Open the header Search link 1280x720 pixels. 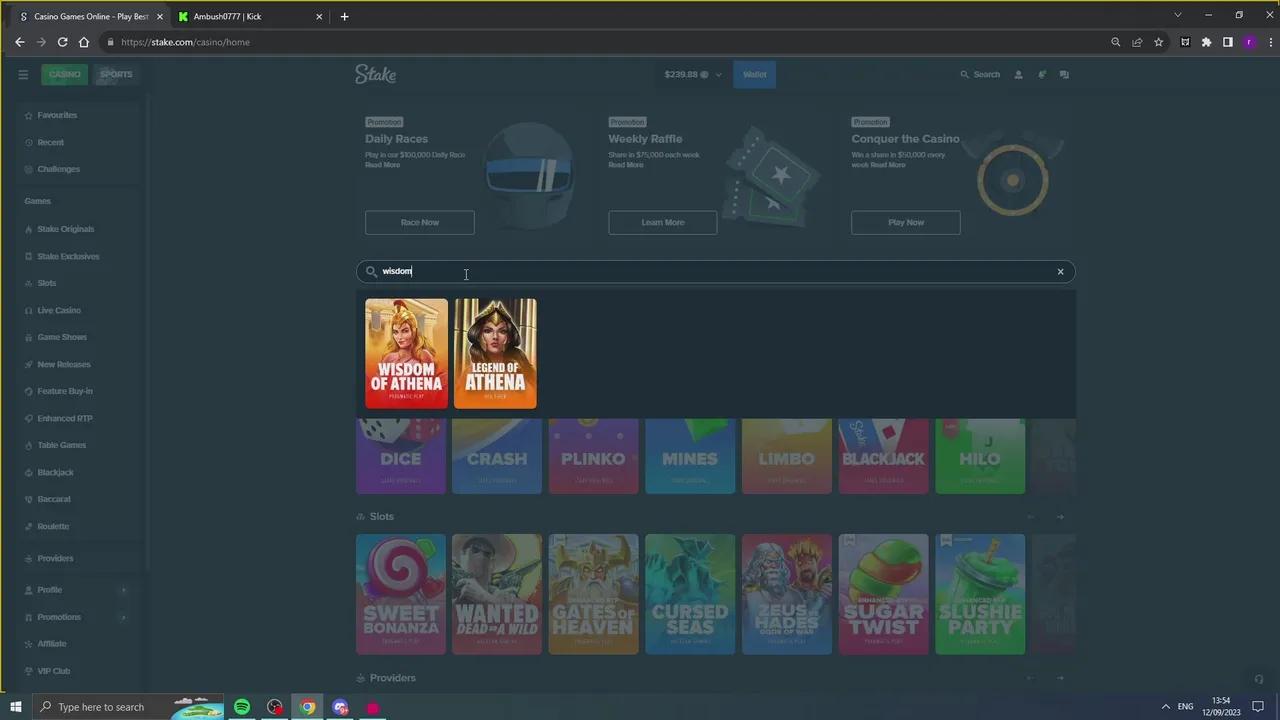click(x=980, y=74)
